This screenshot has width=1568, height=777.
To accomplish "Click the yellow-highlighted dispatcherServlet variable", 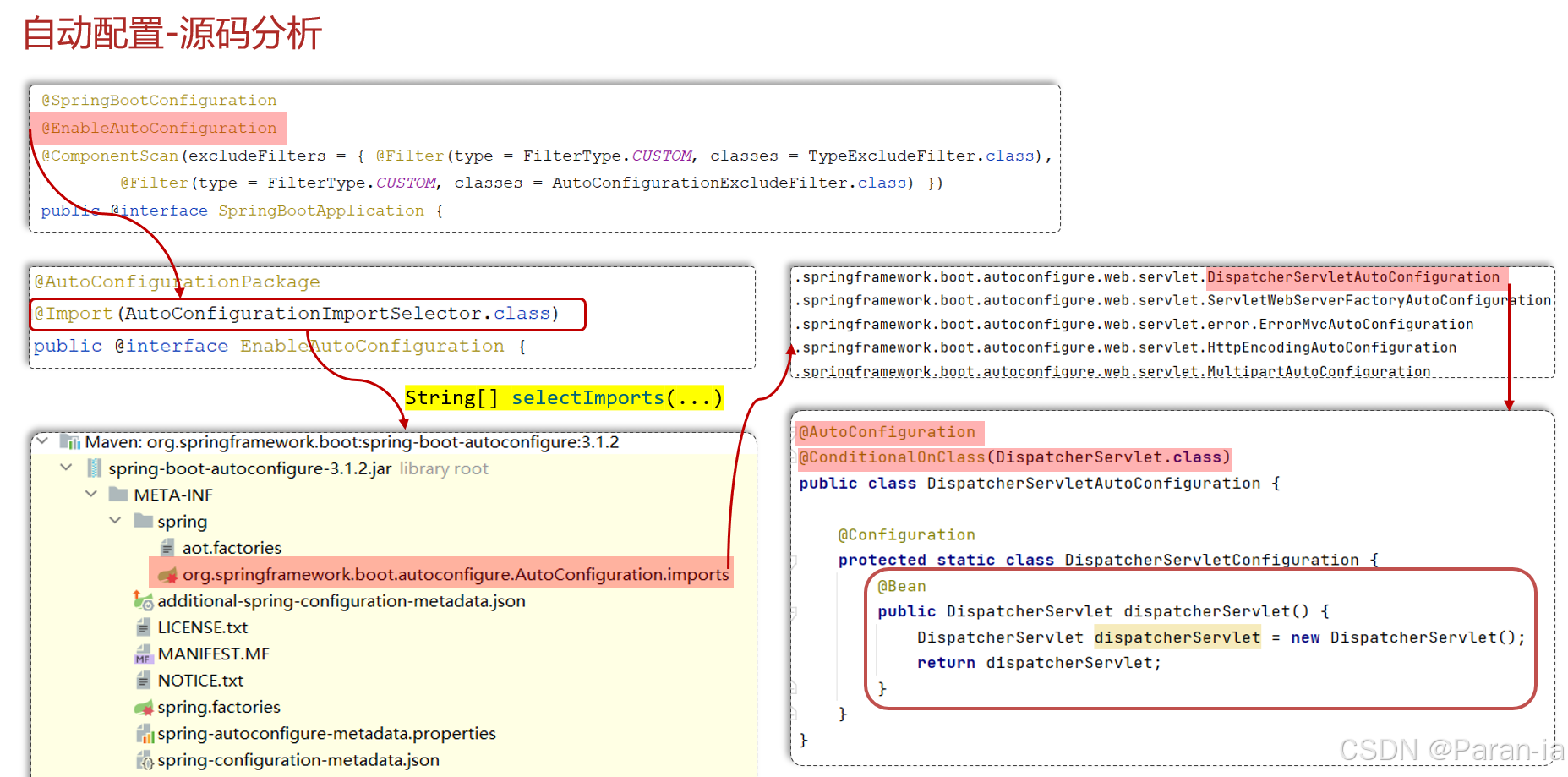I will coord(1177,637).
